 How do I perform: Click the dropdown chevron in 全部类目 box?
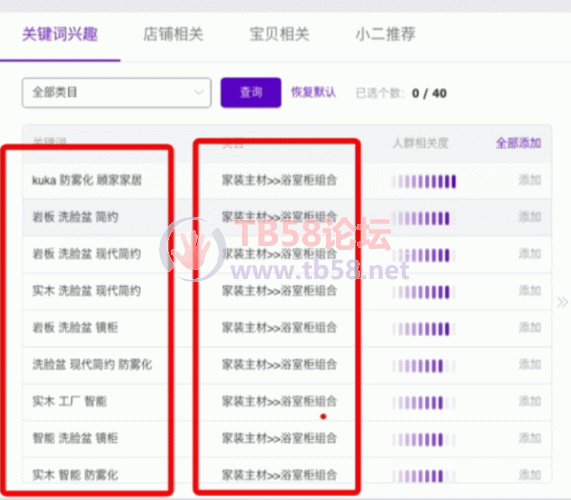click(x=199, y=92)
